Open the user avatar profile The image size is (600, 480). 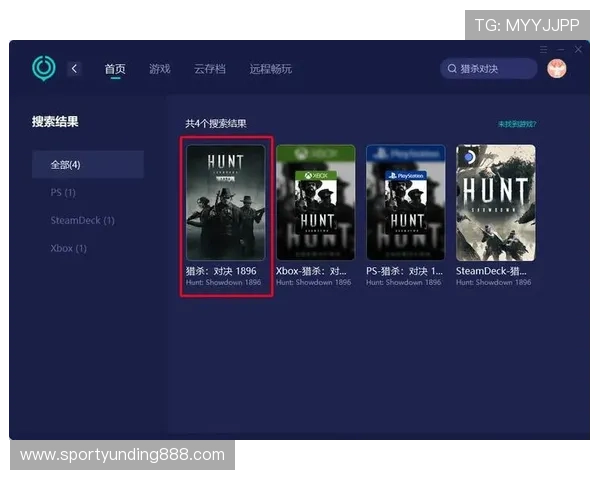(x=557, y=68)
